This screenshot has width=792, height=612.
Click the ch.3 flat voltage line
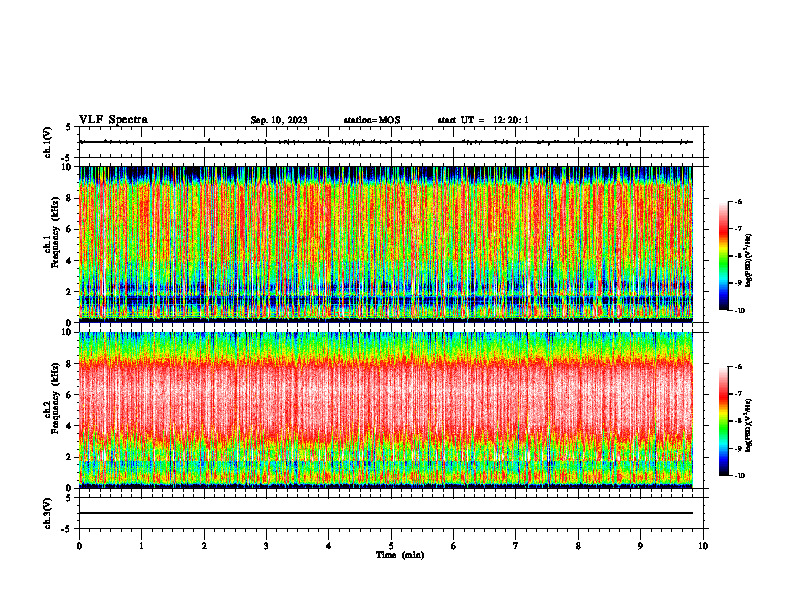point(386,513)
